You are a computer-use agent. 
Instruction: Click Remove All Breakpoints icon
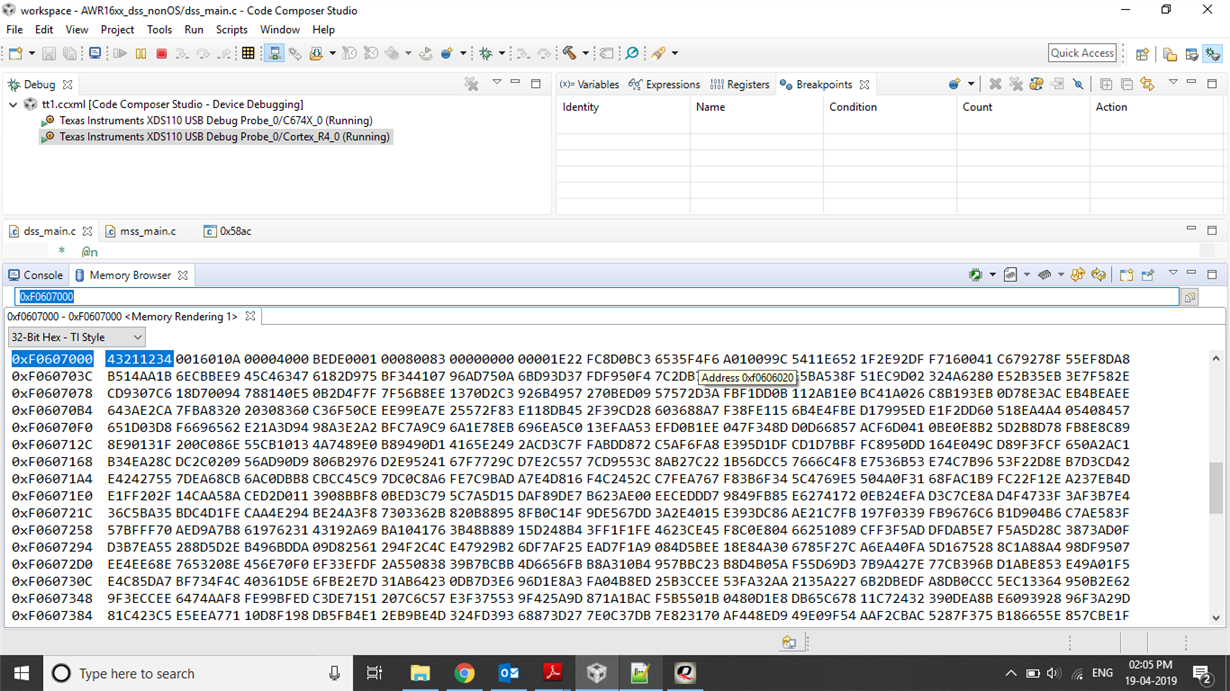pos(1016,84)
